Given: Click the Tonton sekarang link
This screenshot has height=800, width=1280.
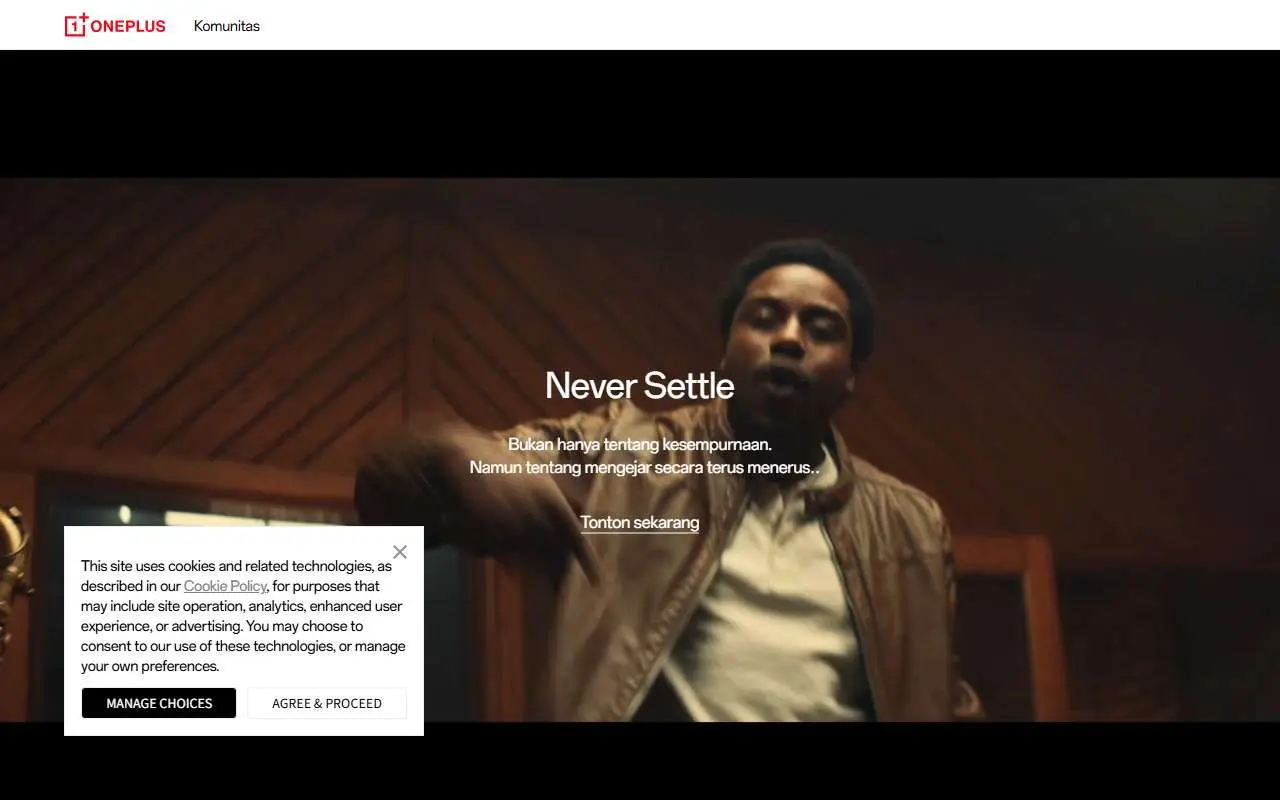Looking at the screenshot, I should [640, 522].
